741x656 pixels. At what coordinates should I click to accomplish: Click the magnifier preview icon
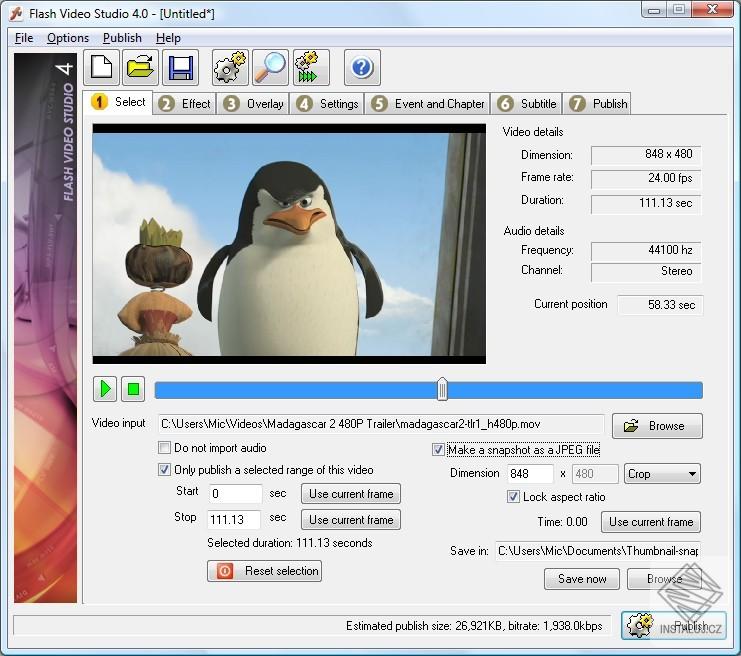(x=270, y=68)
